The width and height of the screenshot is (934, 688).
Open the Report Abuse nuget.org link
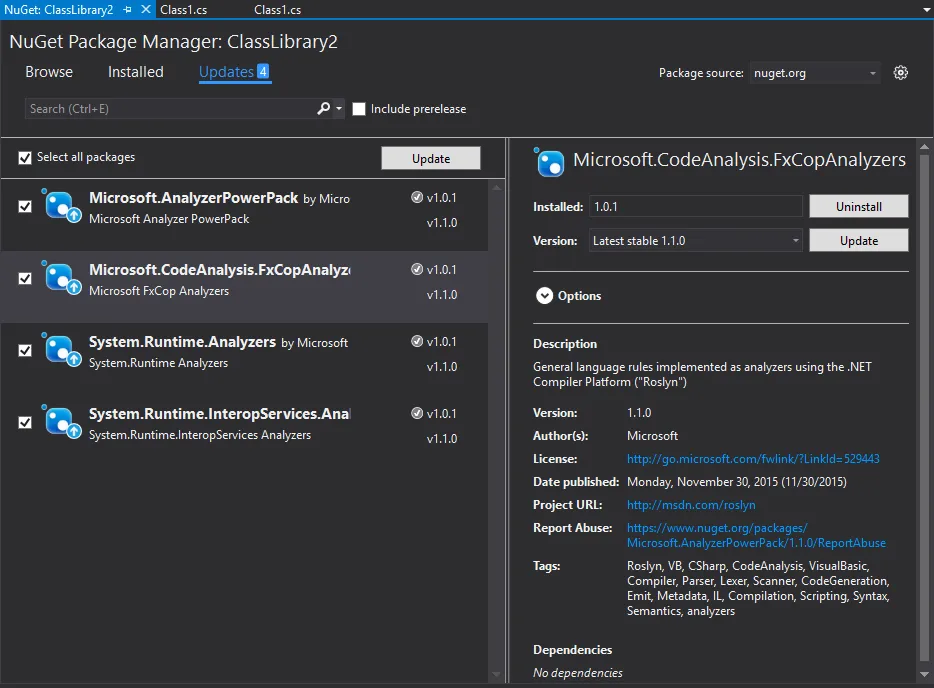click(x=756, y=535)
